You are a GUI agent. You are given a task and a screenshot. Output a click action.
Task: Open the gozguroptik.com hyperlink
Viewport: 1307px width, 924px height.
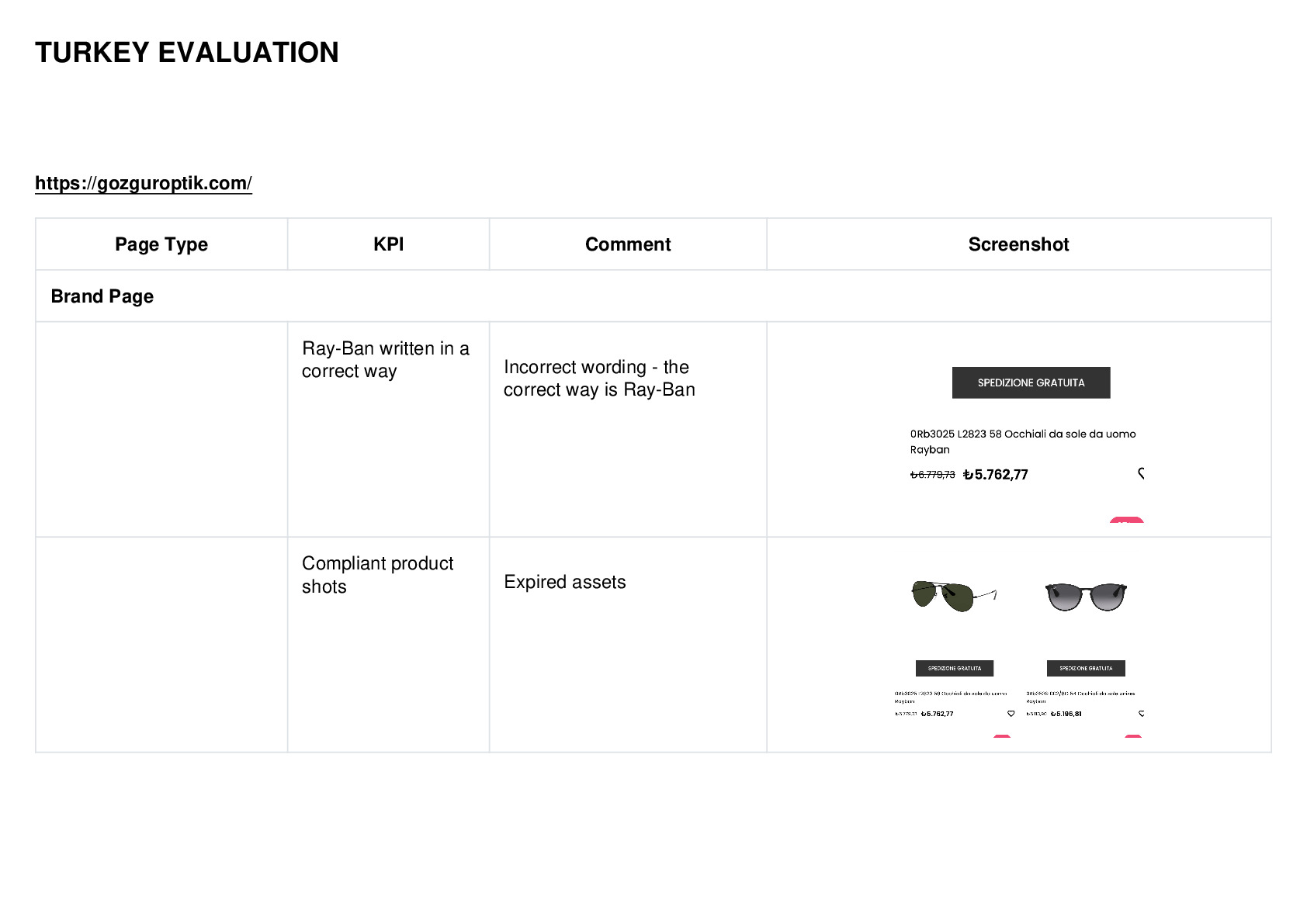pyautogui.click(x=144, y=183)
